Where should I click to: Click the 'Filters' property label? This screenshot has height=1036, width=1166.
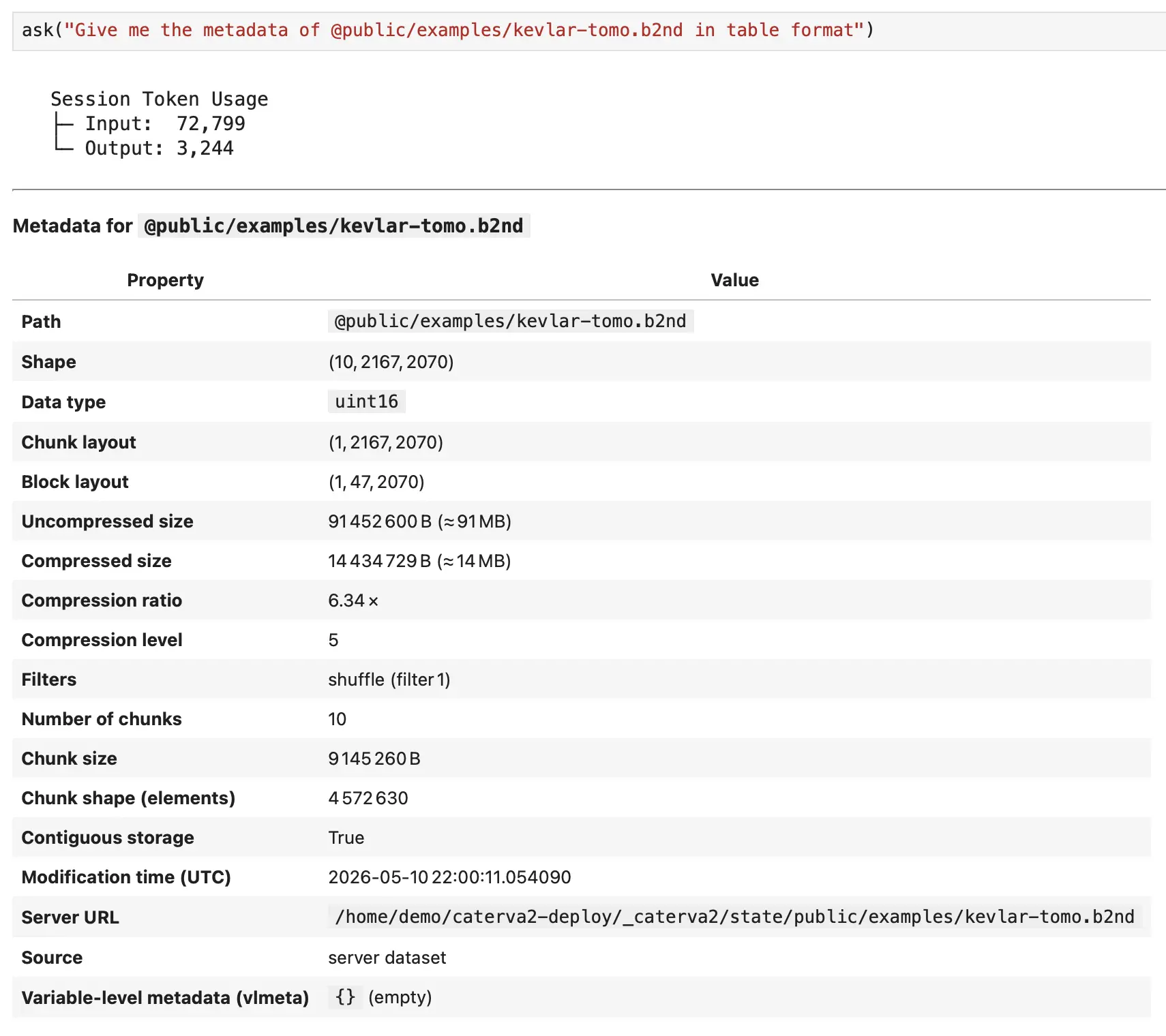[x=48, y=680]
